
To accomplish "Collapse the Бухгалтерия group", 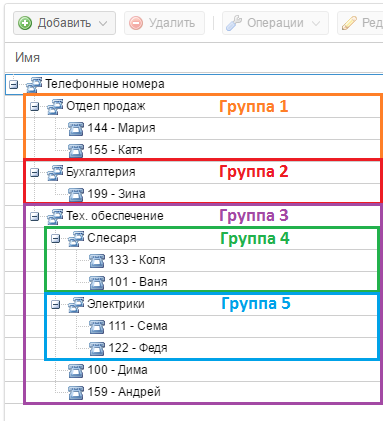I will (x=34, y=173).
